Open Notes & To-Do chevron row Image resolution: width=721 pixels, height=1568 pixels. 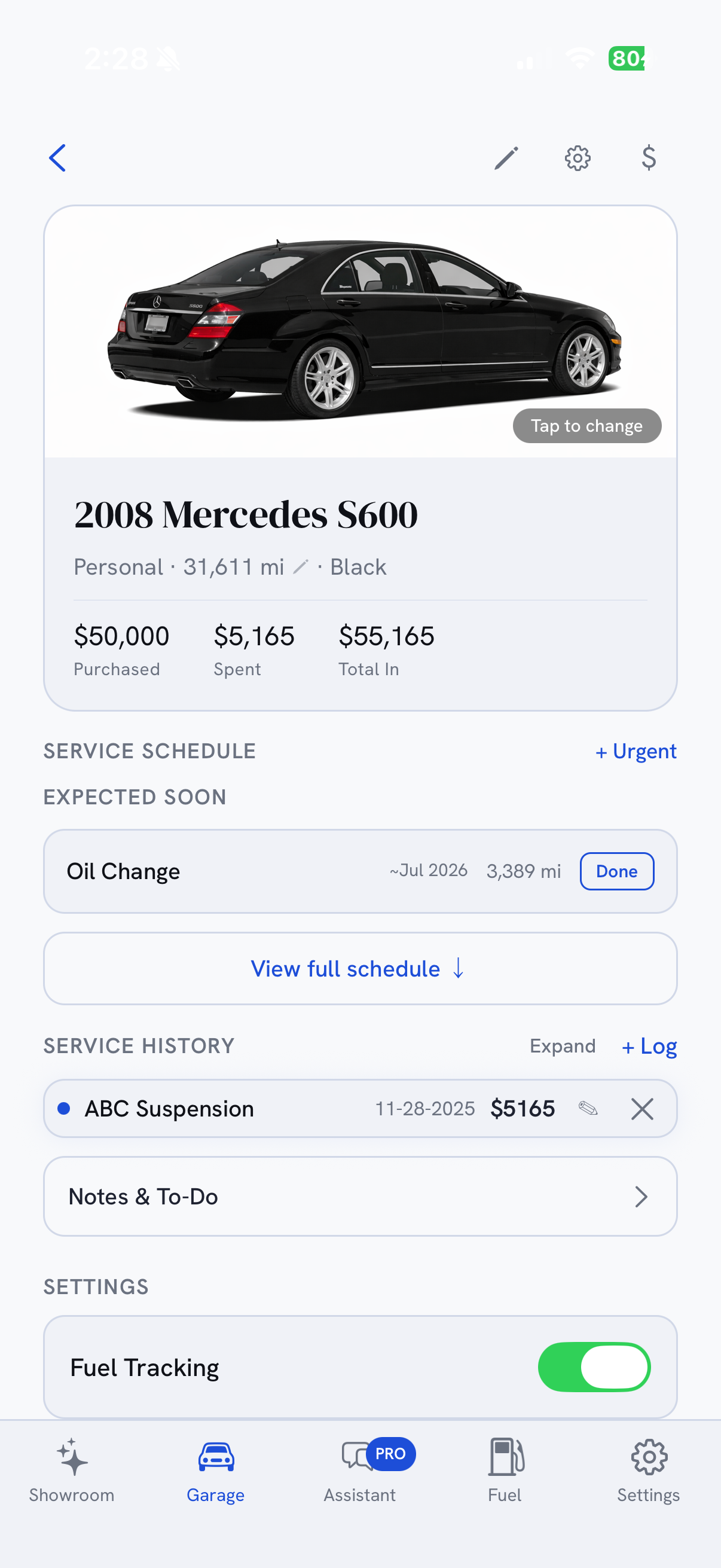pyautogui.click(x=360, y=1196)
